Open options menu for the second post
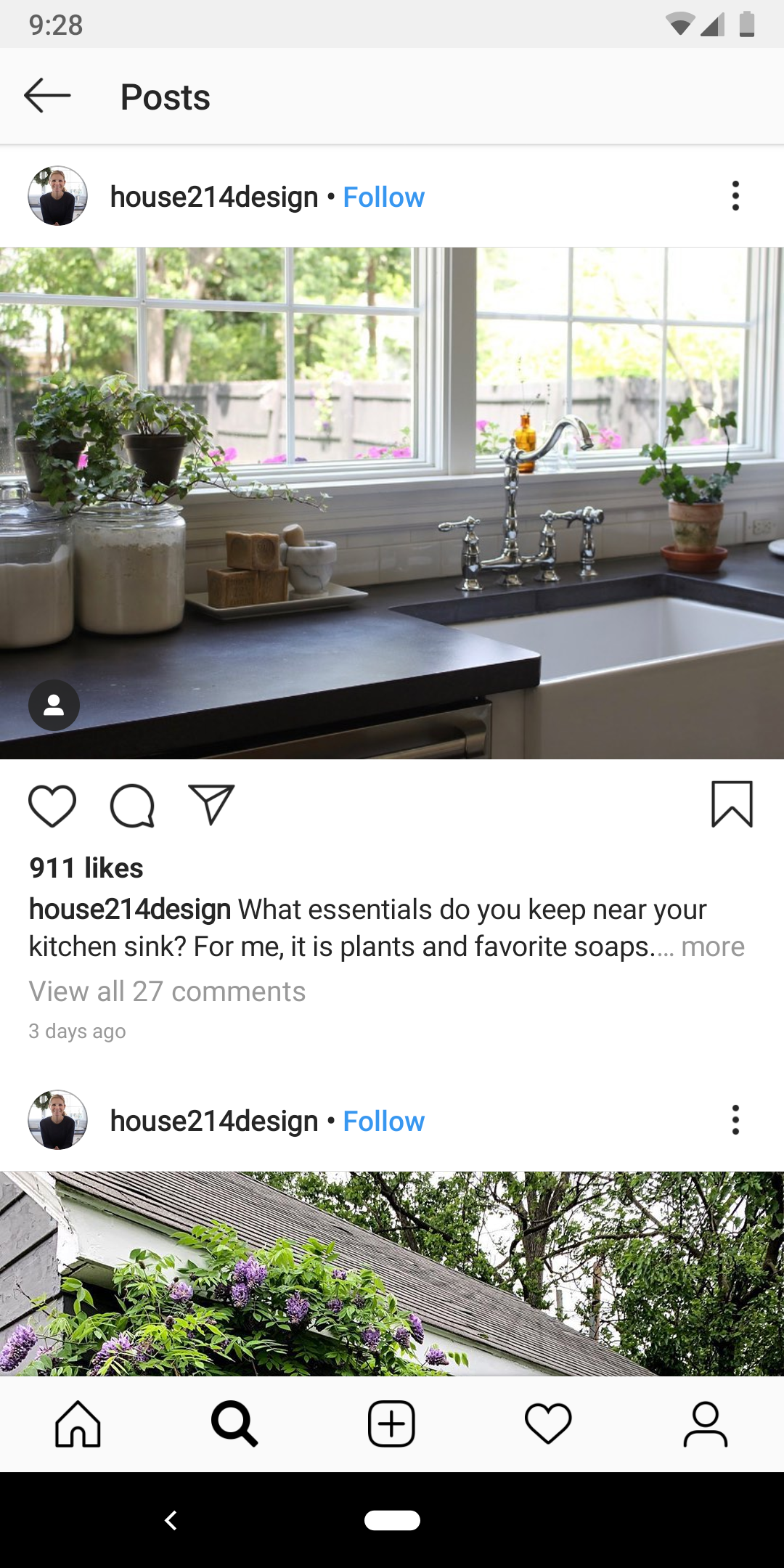This screenshot has width=784, height=1568. pos(735,1120)
